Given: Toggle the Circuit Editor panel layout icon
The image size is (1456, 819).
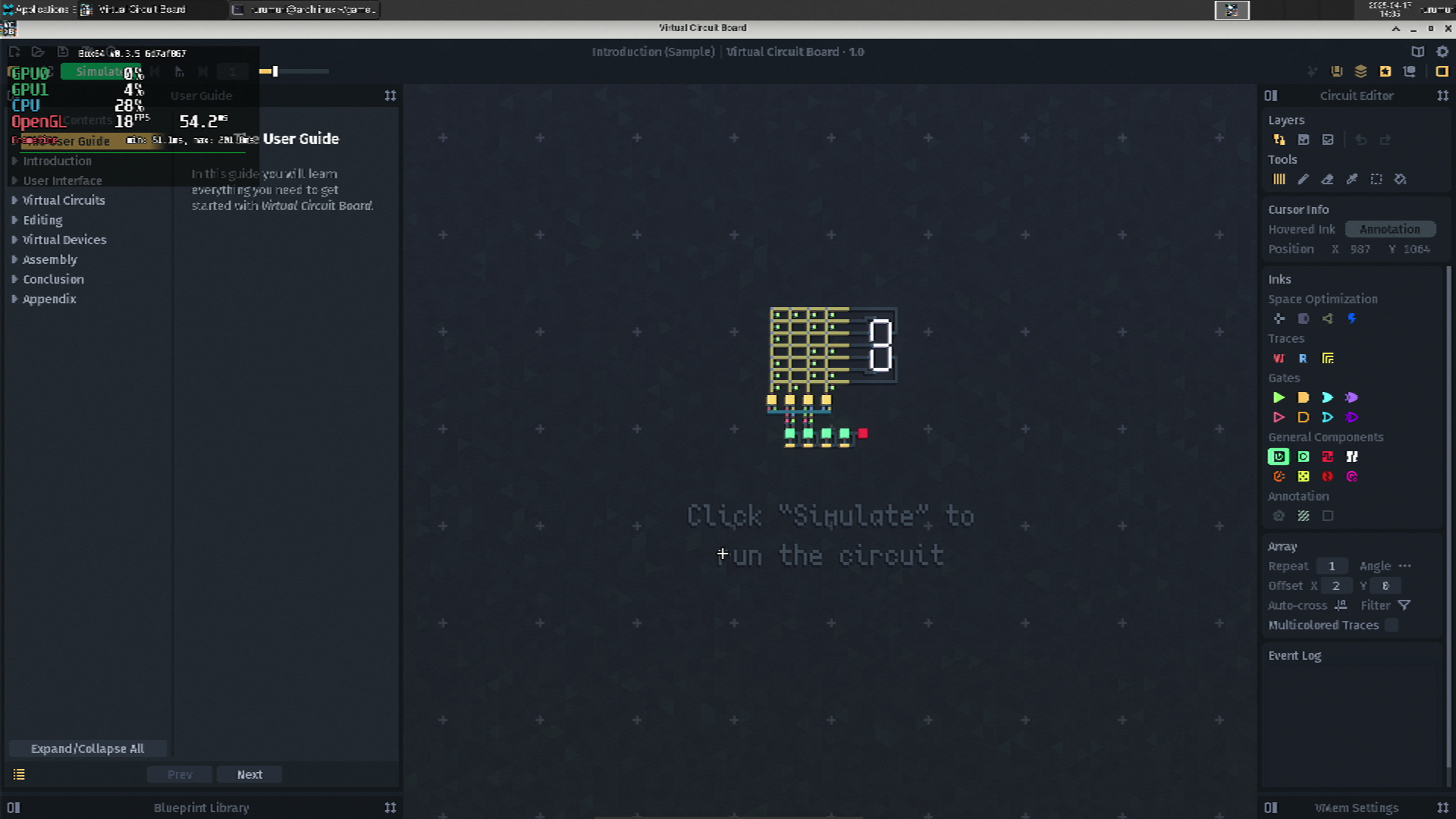Looking at the screenshot, I should click(x=1271, y=96).
